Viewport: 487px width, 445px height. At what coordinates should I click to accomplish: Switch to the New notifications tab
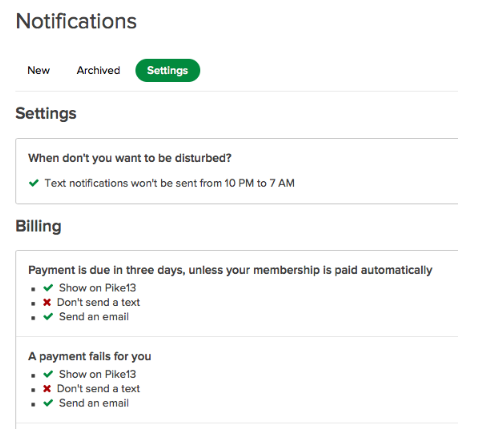pyautogui.click(x=39, y=70)
